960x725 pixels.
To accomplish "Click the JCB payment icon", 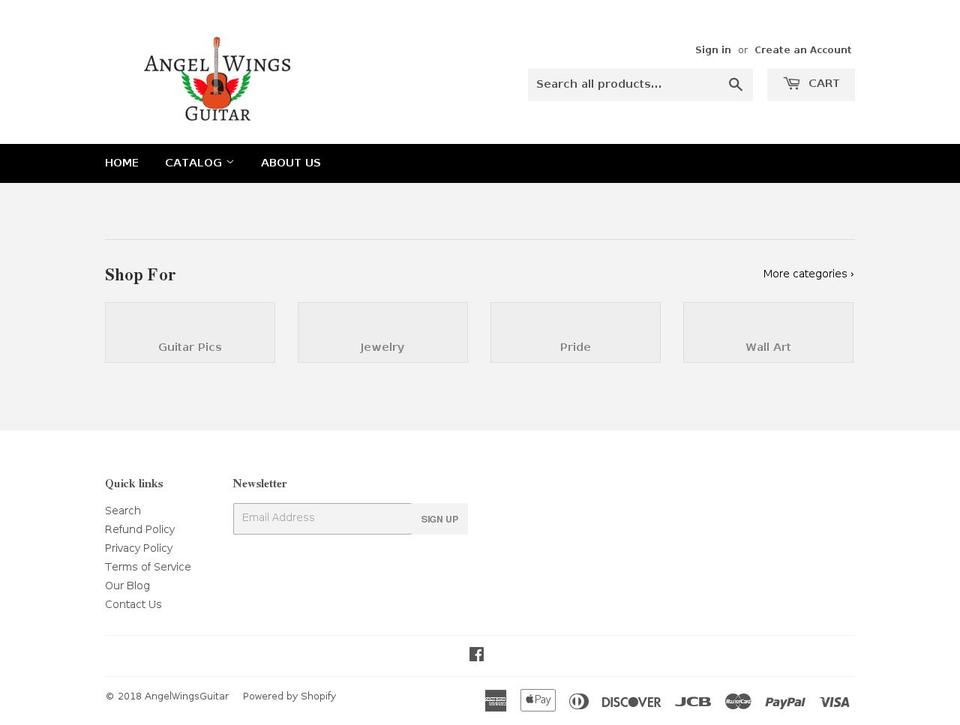I will tap(692, 702).
